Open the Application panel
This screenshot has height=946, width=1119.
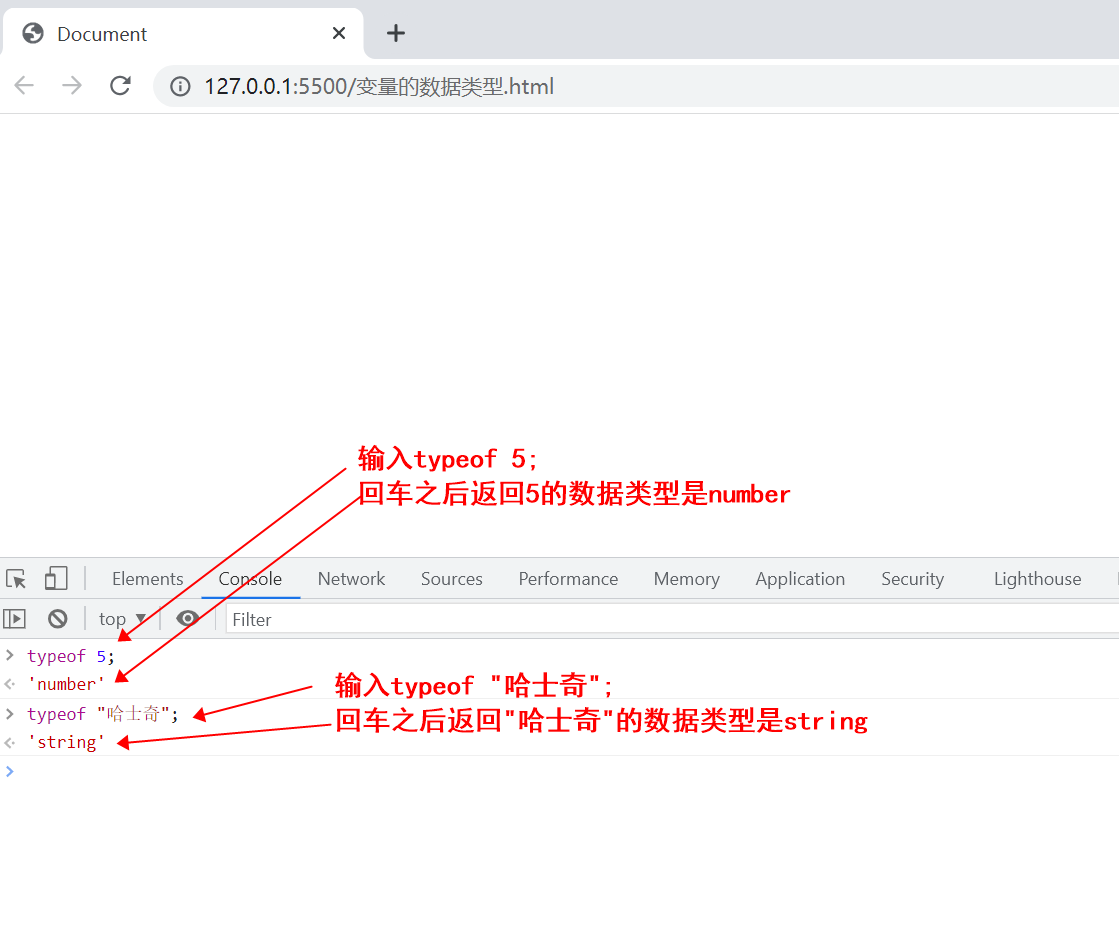[800, 579]
